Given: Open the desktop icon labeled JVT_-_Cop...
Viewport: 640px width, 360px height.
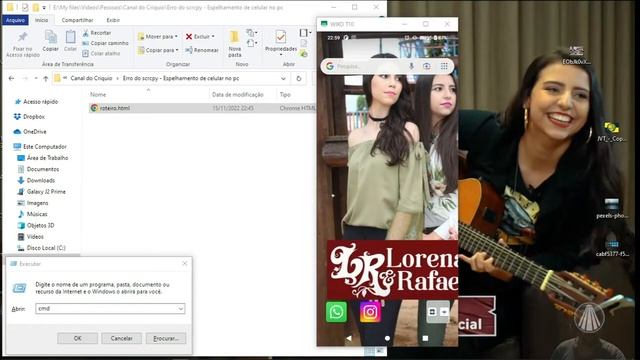Looking at the screenshot, I should [611, 132].
